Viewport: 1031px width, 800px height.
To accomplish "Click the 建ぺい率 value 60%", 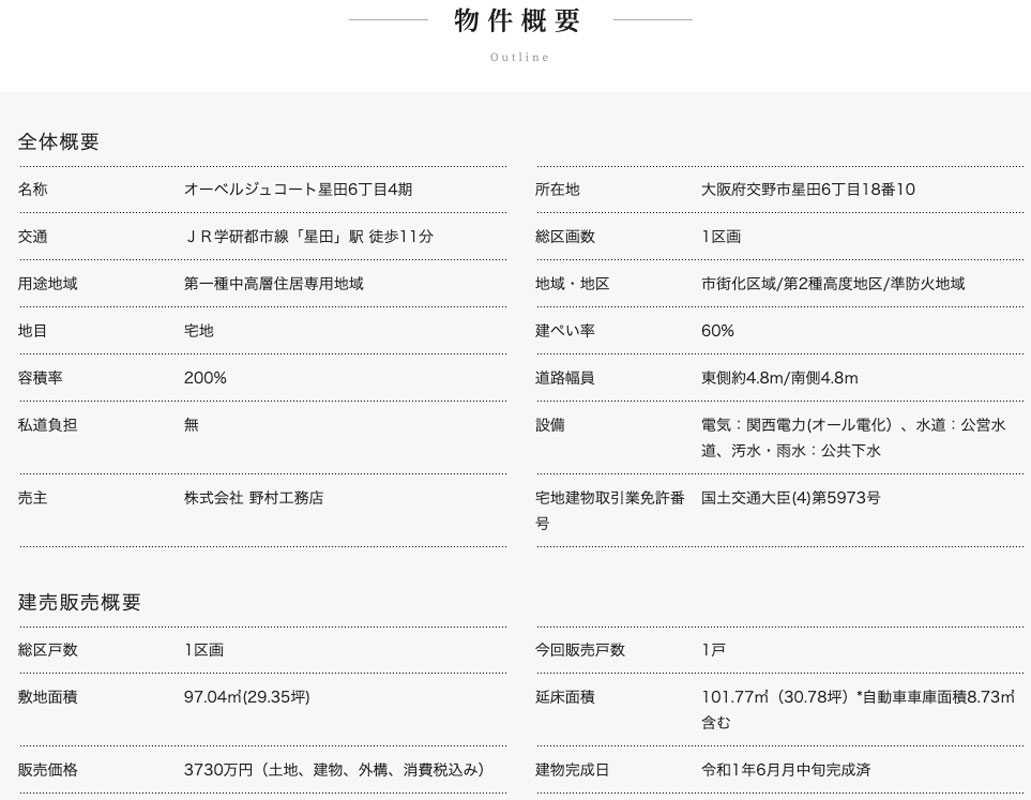I will click(x=717, y=330).
